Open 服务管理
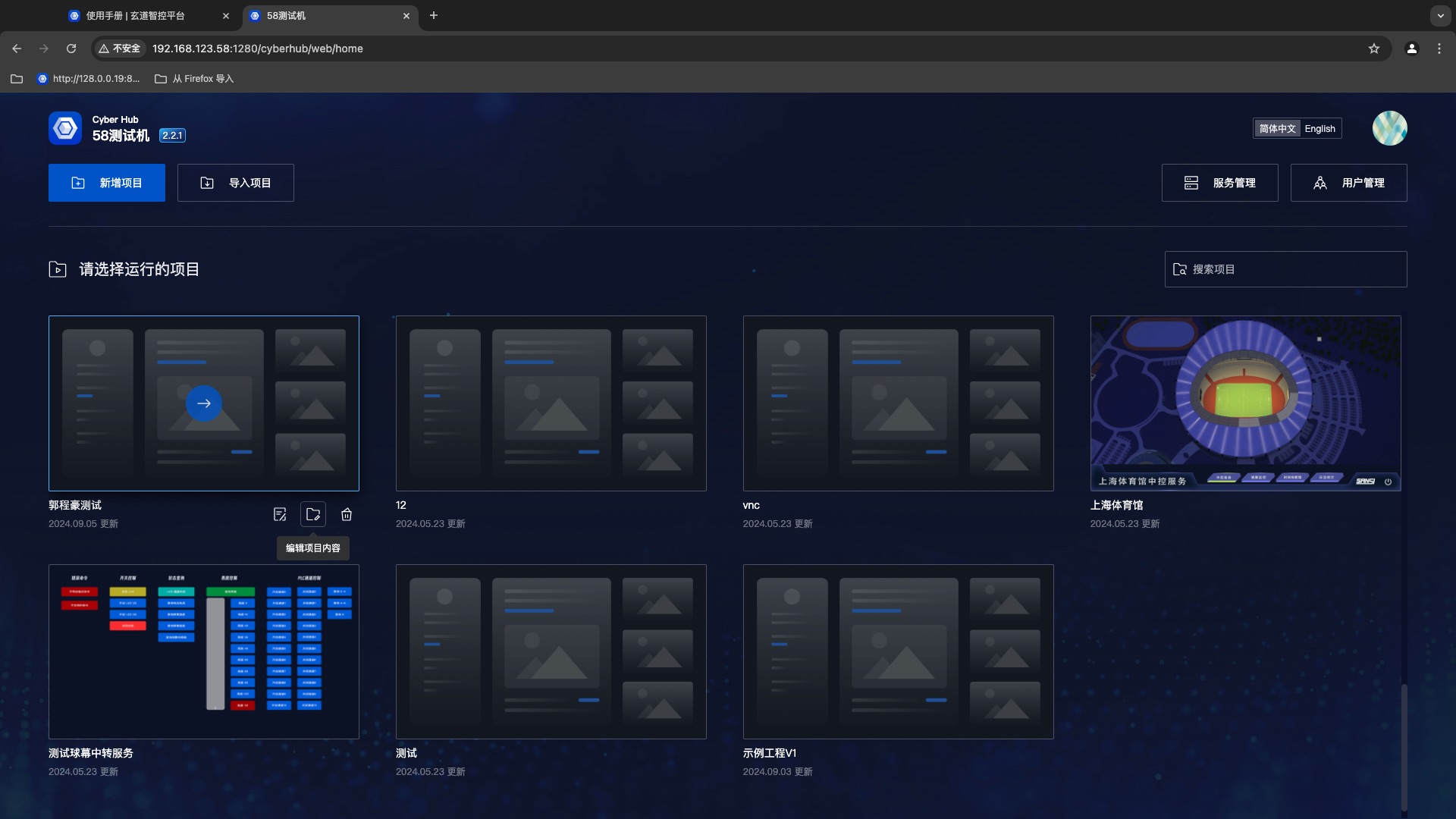This screenshot has width=1456, height=819. pos(1219,183)
